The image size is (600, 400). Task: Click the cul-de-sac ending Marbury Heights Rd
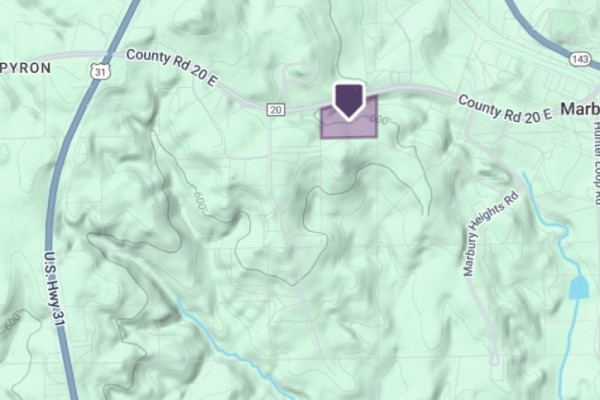point(494,360)
